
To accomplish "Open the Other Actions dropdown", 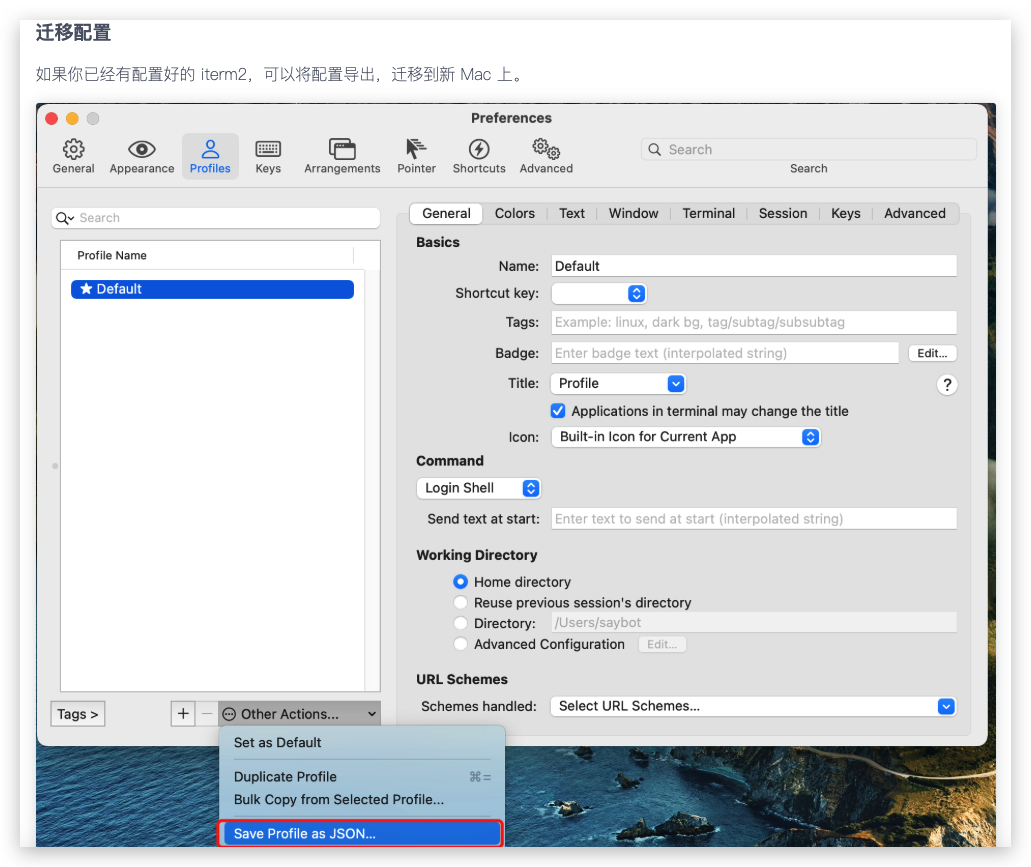I will pos(300,714).
